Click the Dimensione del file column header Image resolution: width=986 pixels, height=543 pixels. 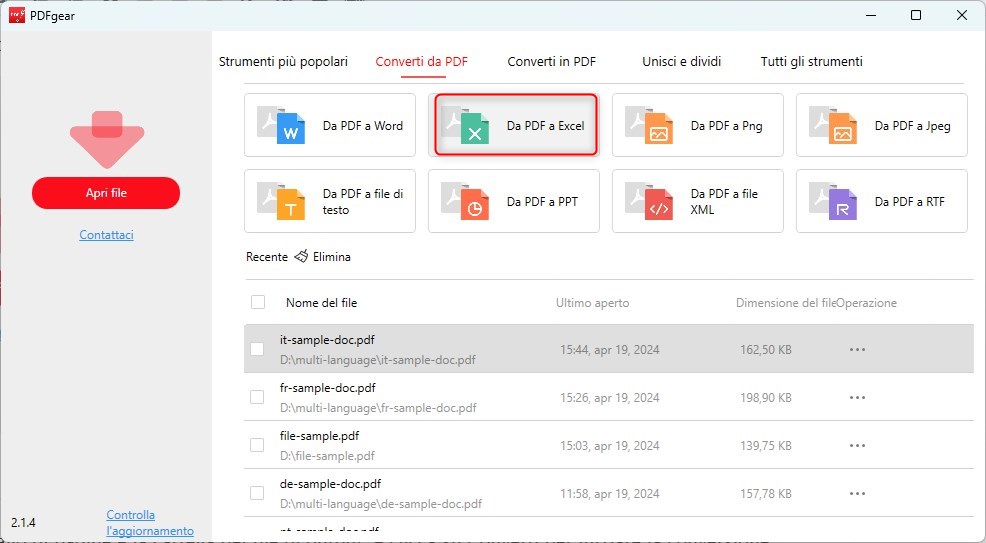pyautogui.click(x=786, y=303)
